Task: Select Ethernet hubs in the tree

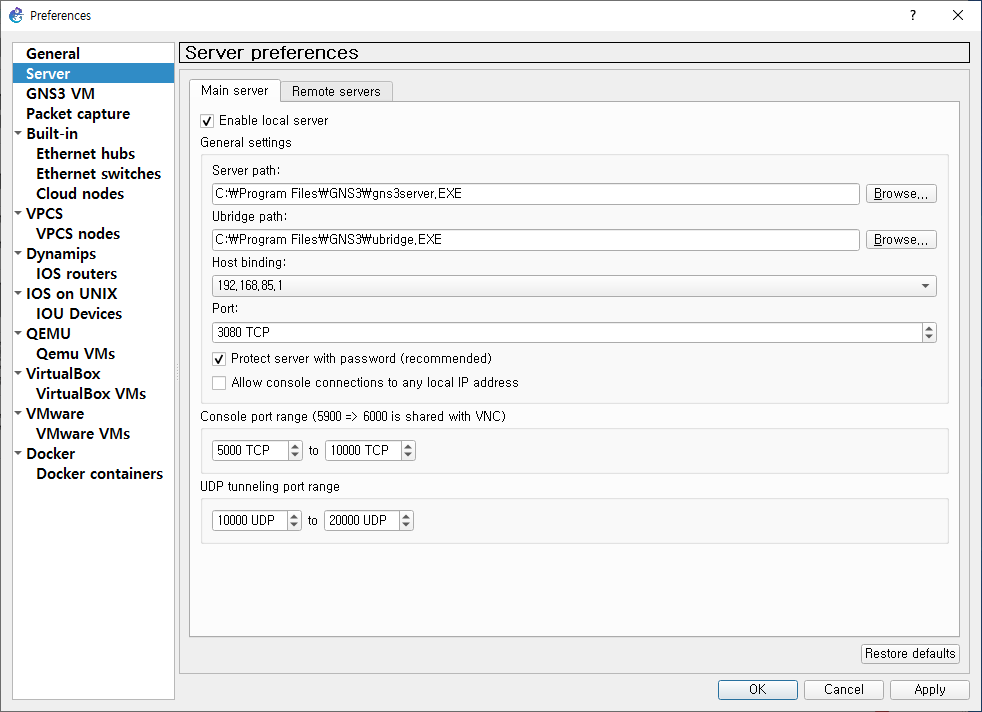Action: click(85, 154)
